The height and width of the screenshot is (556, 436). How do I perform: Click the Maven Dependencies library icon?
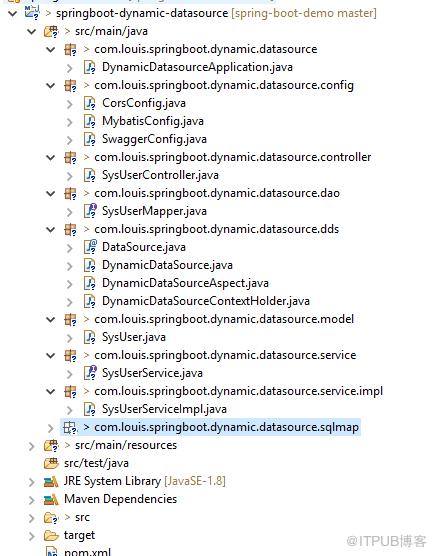coord(51,500)
